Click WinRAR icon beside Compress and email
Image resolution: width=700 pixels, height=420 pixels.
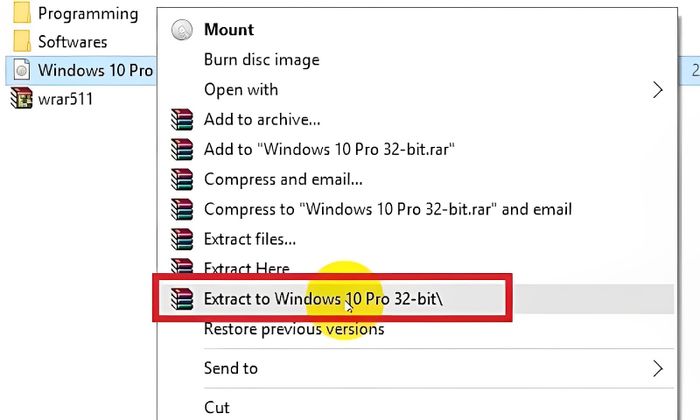182,179
